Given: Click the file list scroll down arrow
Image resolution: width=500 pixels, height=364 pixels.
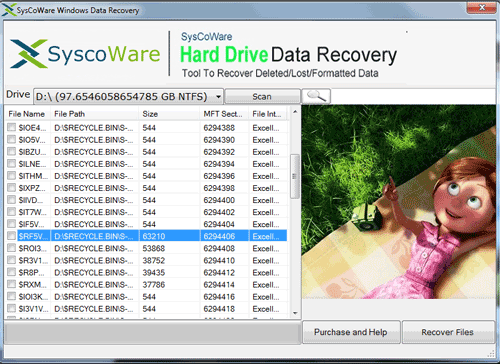Looking at the screenshot, I should pyautogui.click(x=295, y=313).
